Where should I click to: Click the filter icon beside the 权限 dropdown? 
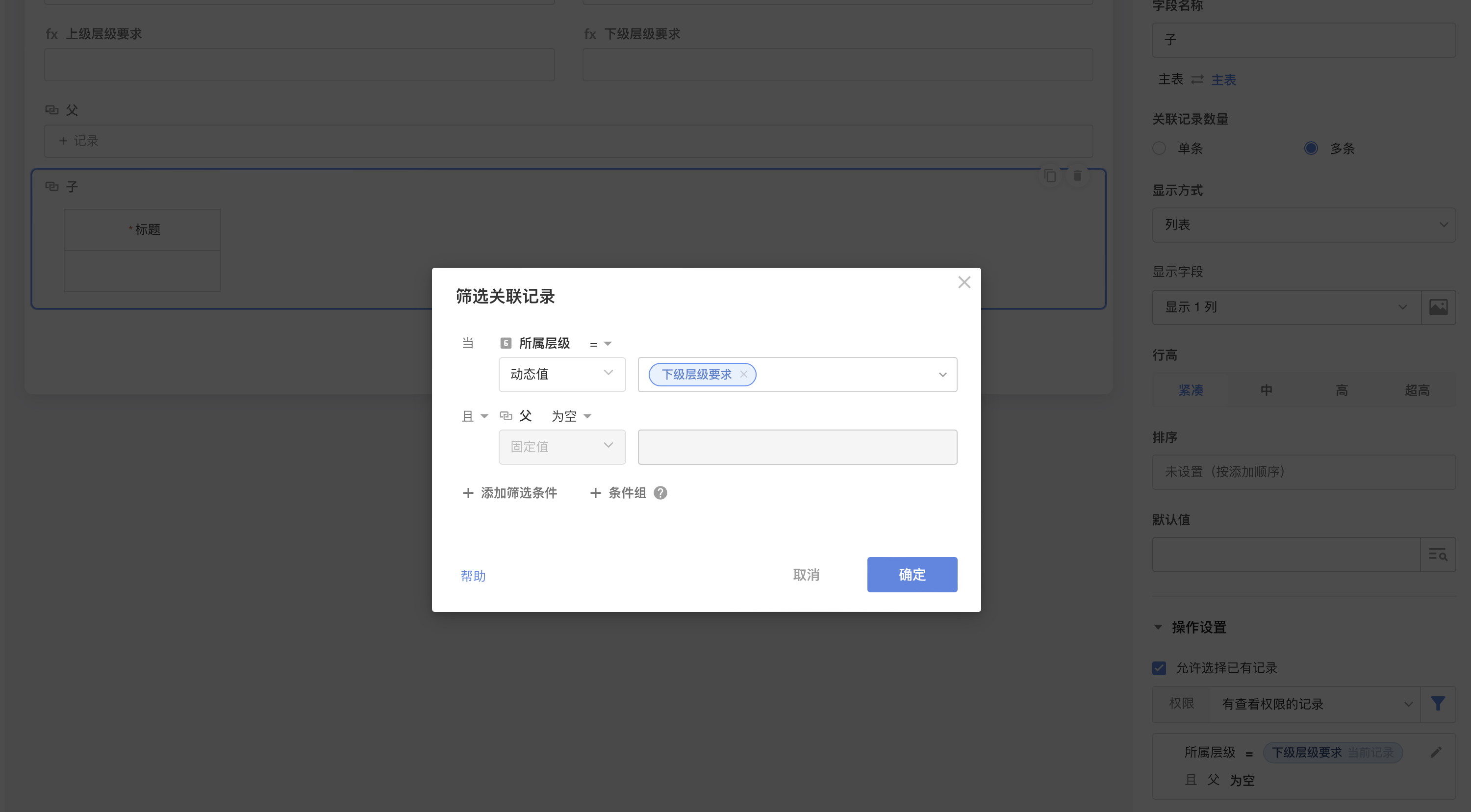tap(1438, 704)
